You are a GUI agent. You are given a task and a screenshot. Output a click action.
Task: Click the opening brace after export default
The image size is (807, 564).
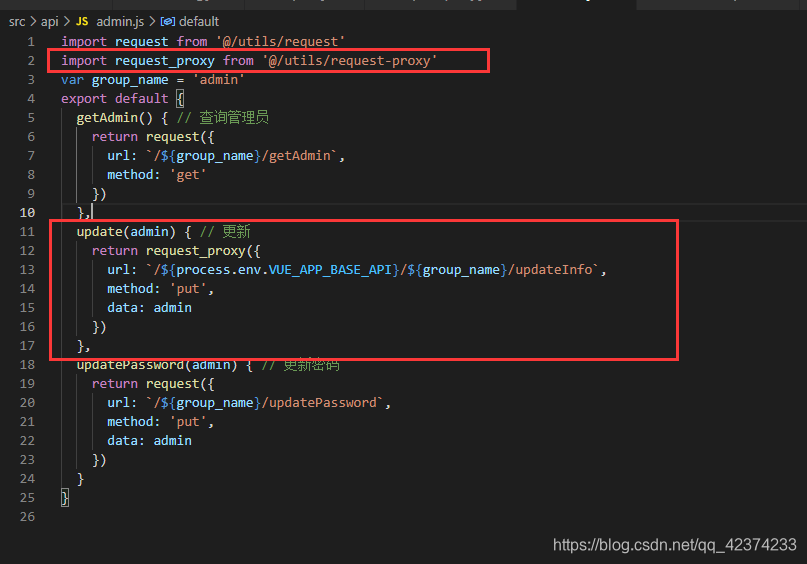point(180,99)
